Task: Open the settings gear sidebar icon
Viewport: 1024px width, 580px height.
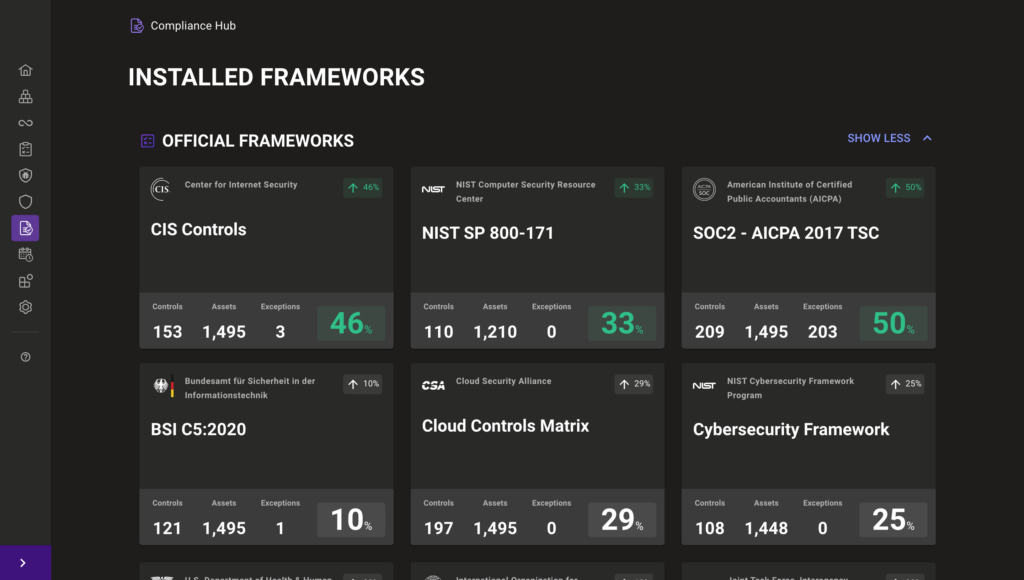Action: point(25,307)
